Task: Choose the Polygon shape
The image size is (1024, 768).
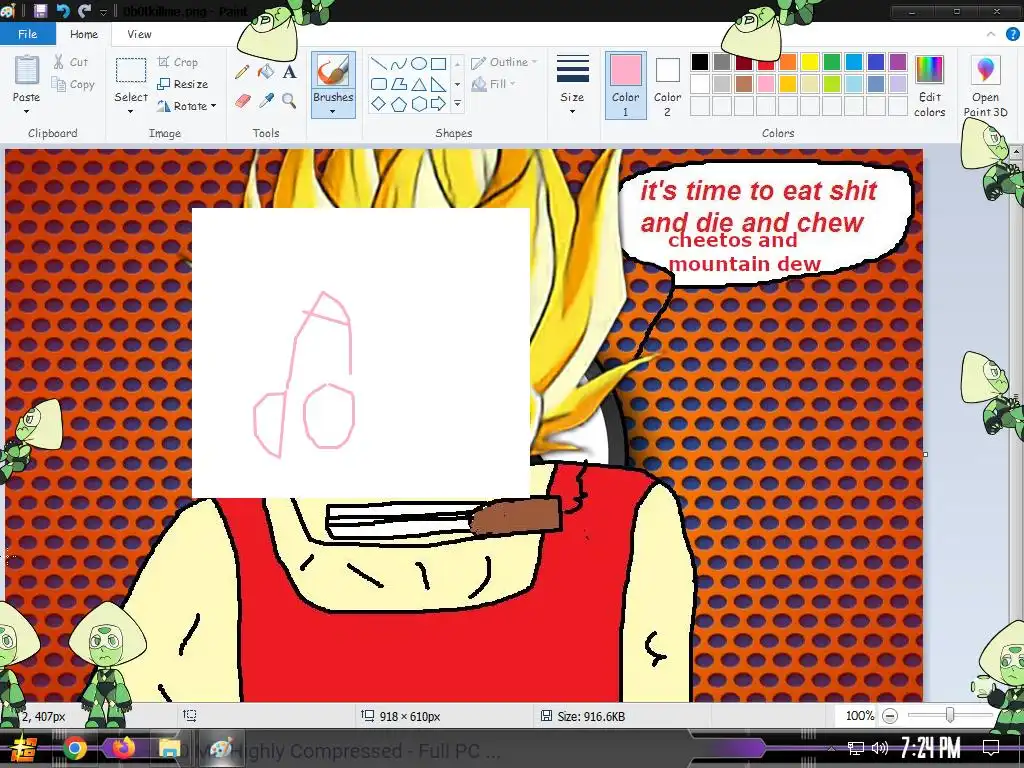Action: click(398, 84)
